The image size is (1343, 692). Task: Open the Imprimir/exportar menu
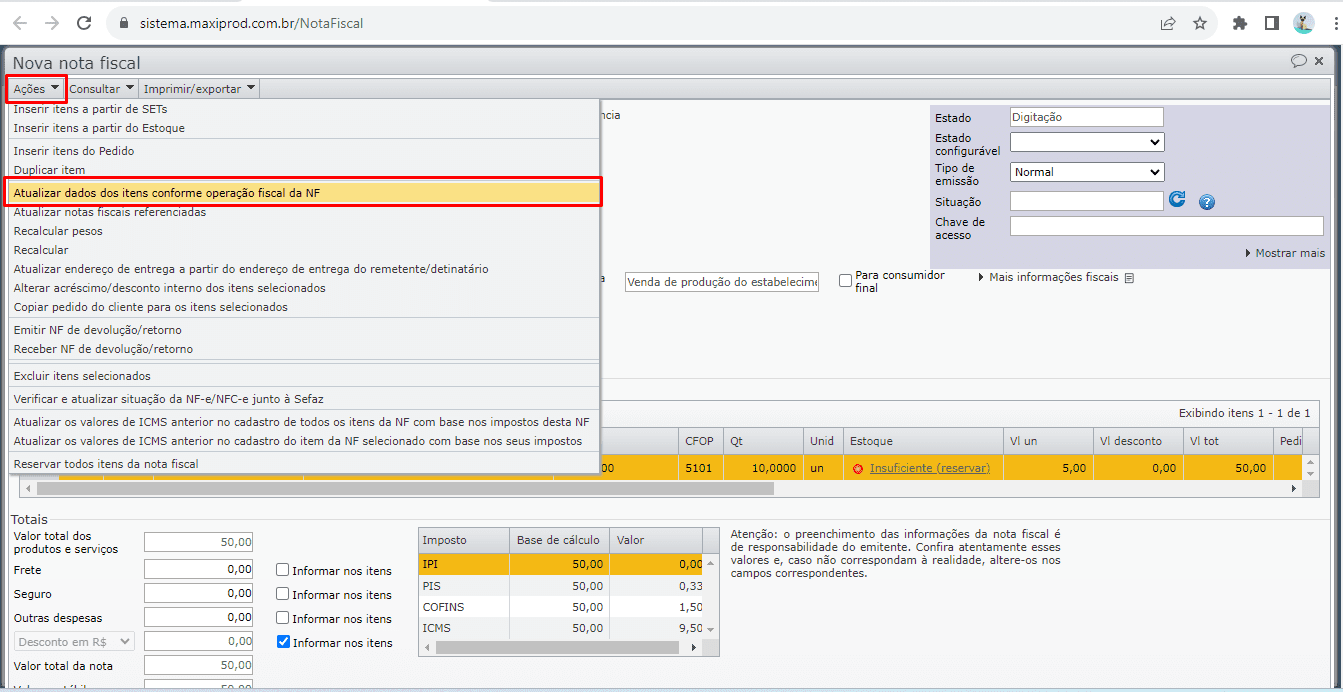tap(200, 89)
